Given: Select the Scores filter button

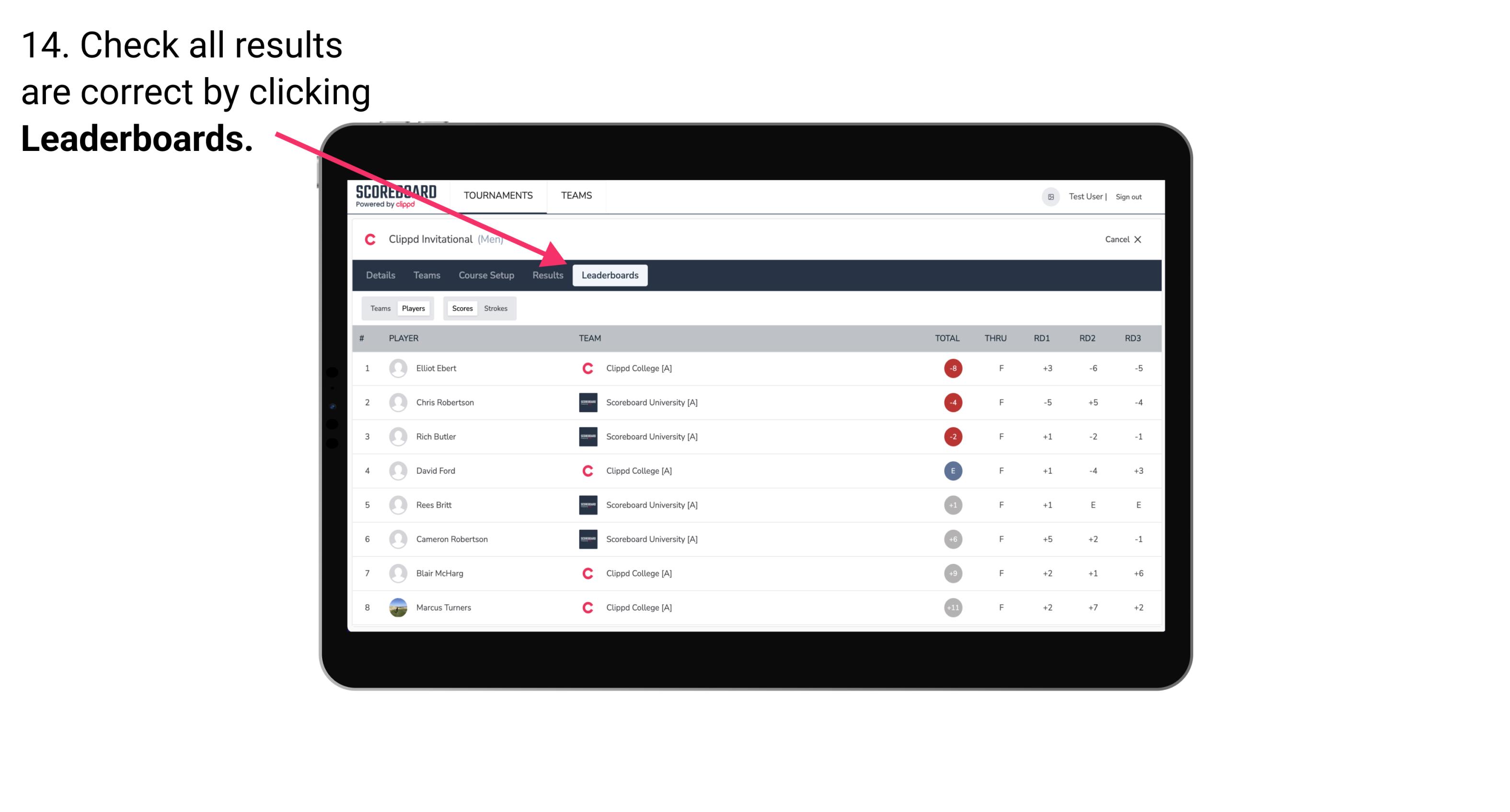Looking at the screenshot, I should 461,308.
